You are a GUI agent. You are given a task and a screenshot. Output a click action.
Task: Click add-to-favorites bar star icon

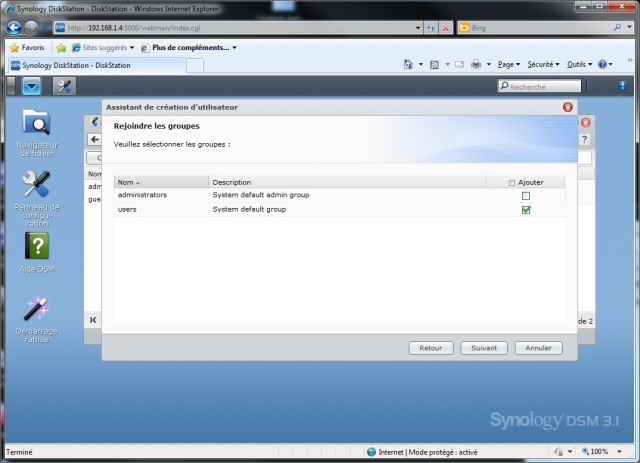pos(61,48)
